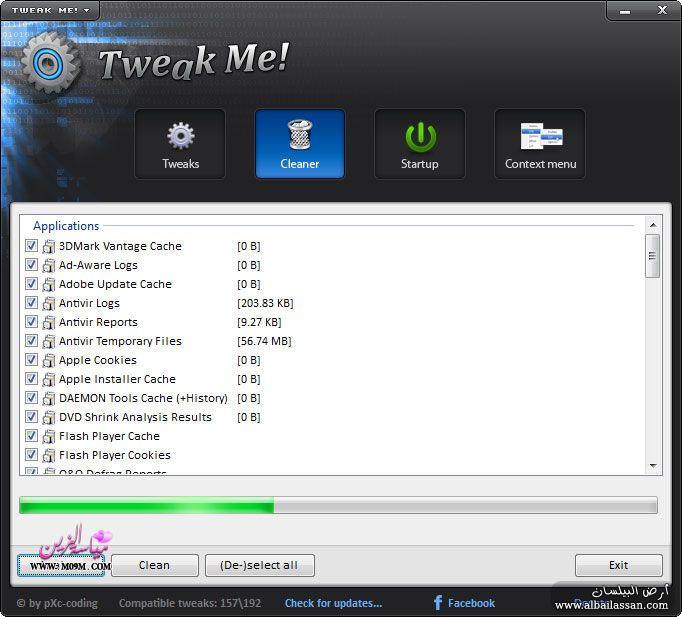This screenshot has width=682, height=617.
Task: Minimize the Tweak Me! window
Action: point(625,11)
